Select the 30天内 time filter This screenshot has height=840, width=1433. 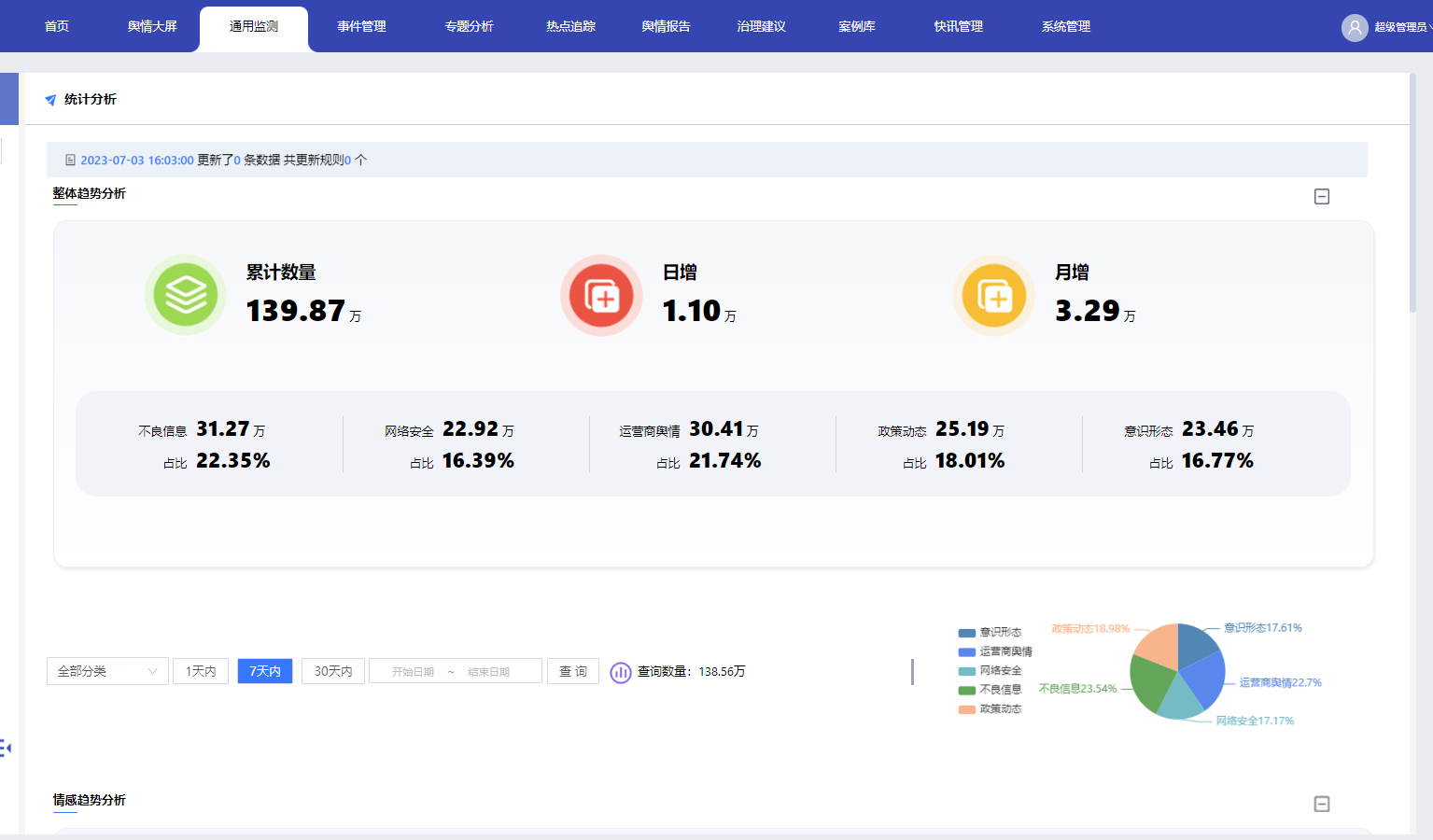[x=333, y=671]
